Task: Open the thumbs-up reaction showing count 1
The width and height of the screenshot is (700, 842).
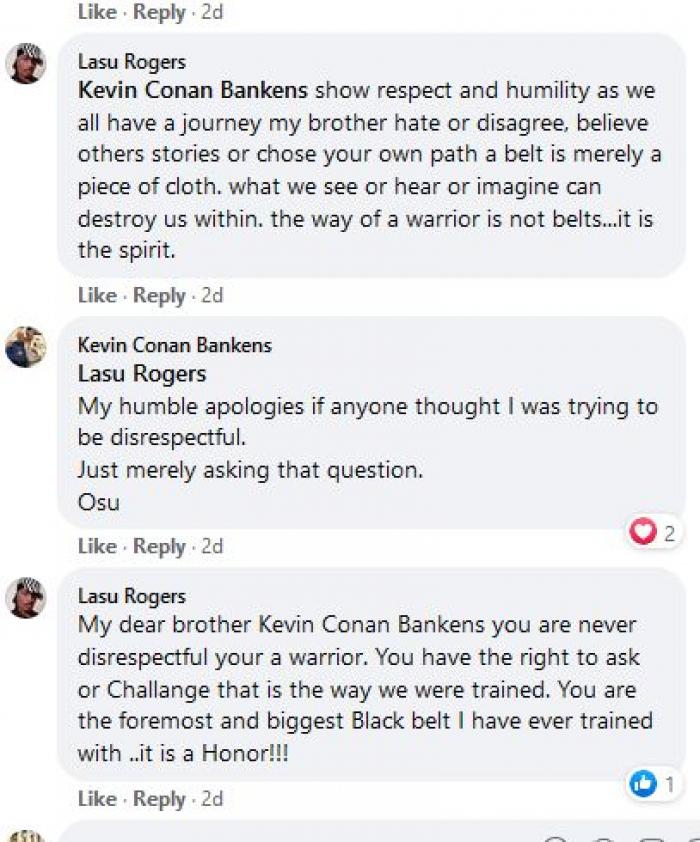Action: [654, 784]
